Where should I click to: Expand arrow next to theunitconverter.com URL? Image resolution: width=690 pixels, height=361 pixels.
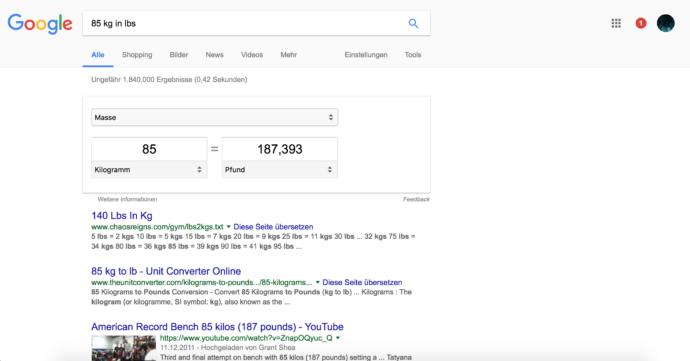[x=317, y=282]
